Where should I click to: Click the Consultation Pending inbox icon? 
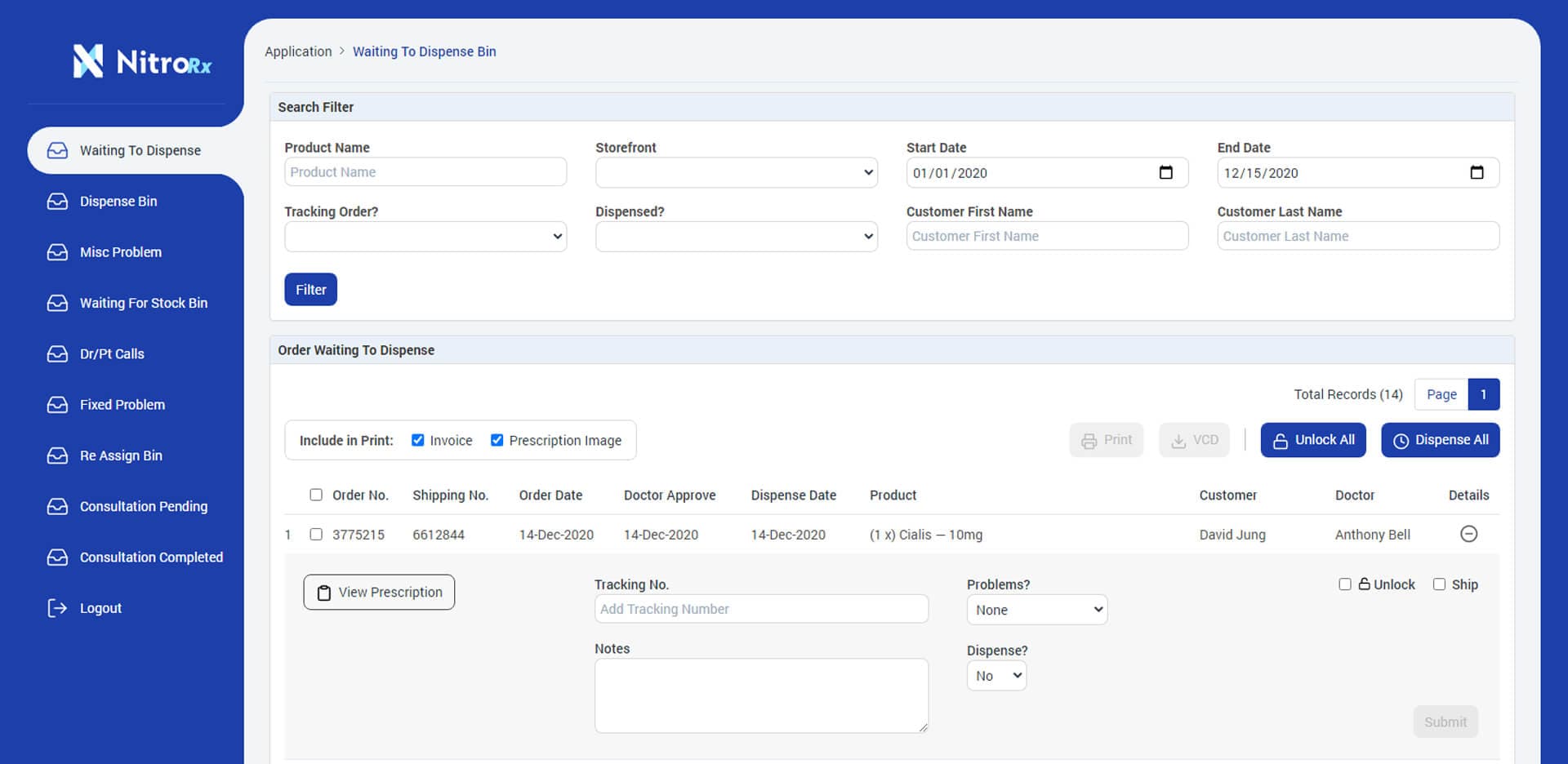57,507
